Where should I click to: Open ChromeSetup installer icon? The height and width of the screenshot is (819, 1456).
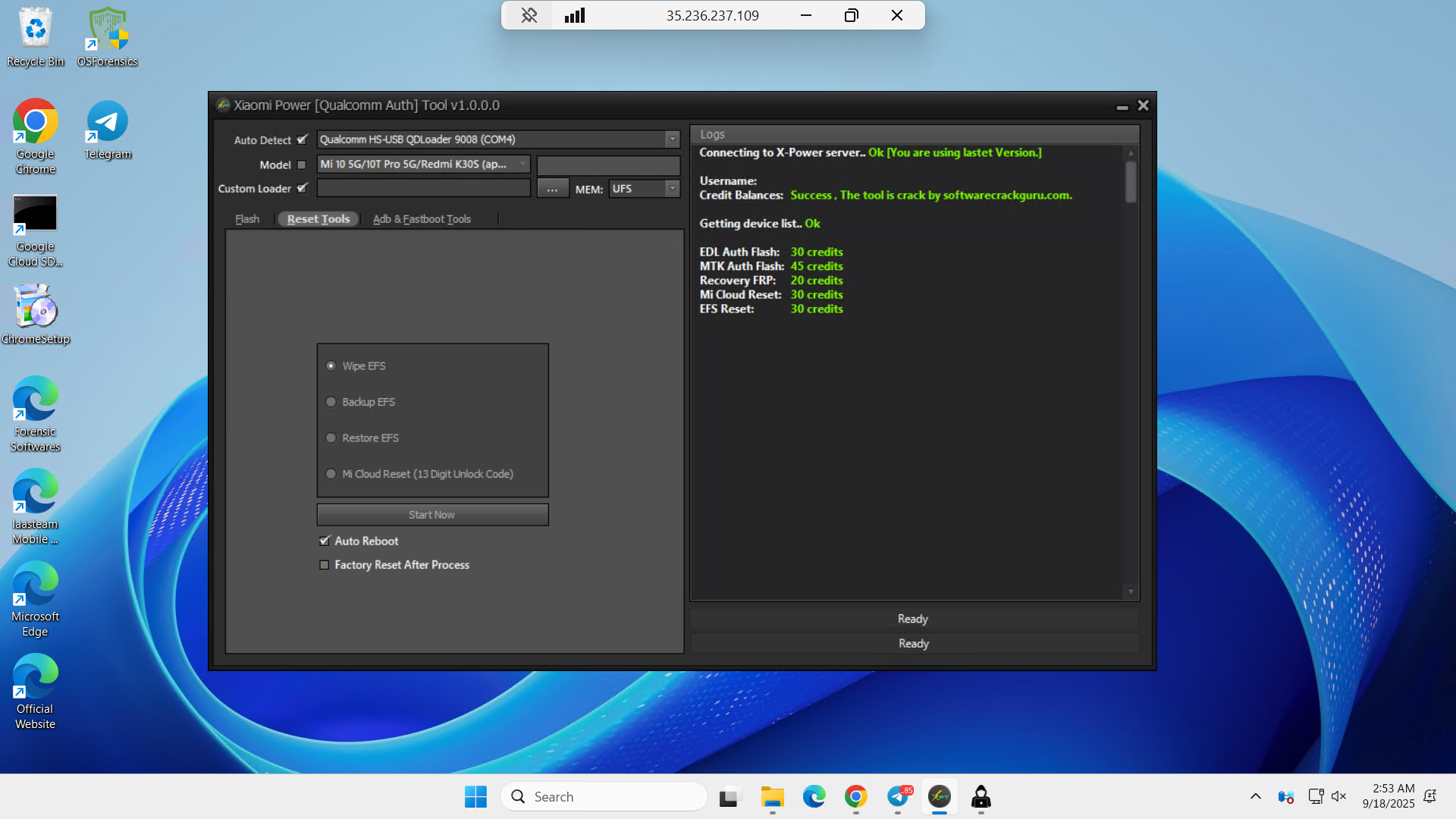click(35, 314)
